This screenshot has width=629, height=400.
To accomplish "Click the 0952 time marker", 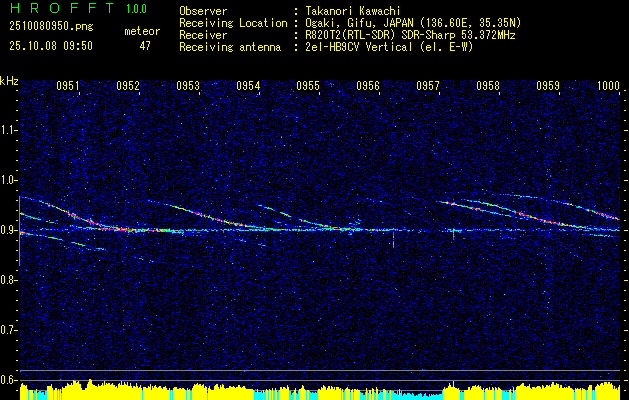I will [x=128, y=85].
